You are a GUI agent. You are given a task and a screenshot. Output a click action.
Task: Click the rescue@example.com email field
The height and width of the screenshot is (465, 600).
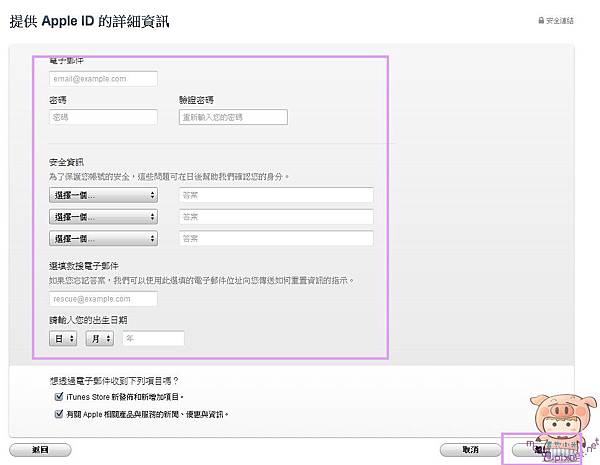pos(103,299)
